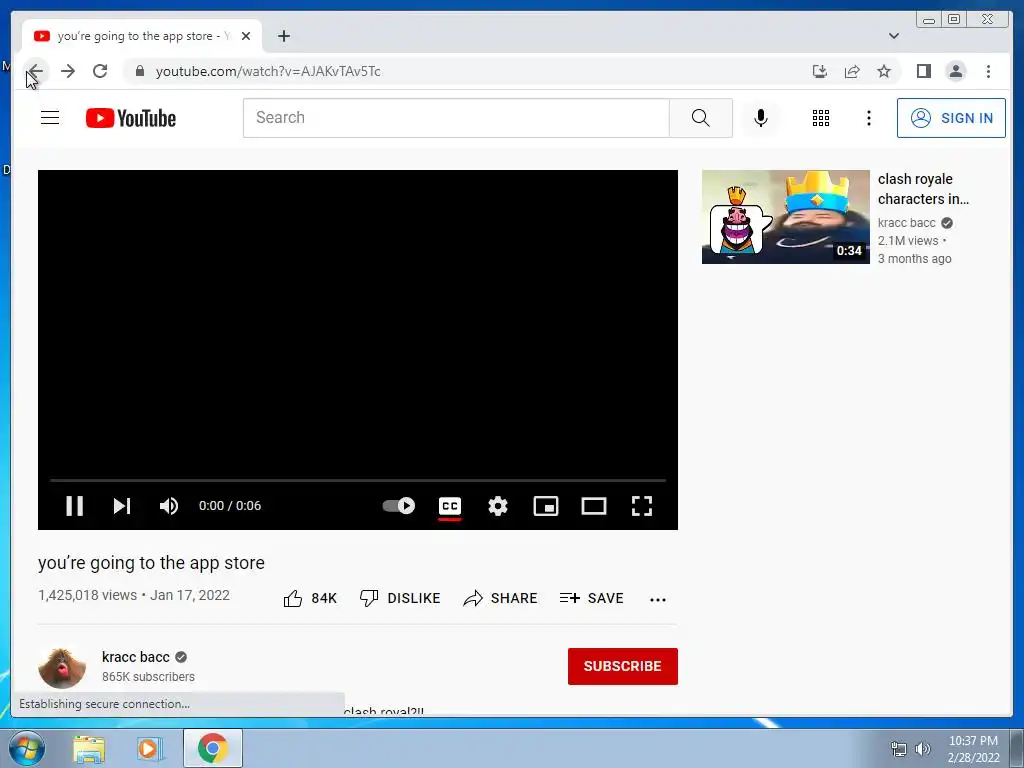Image resolution: width=1024 pixels, height=768 pixels.
Task: Select the address bar URL
Action: 268,71
